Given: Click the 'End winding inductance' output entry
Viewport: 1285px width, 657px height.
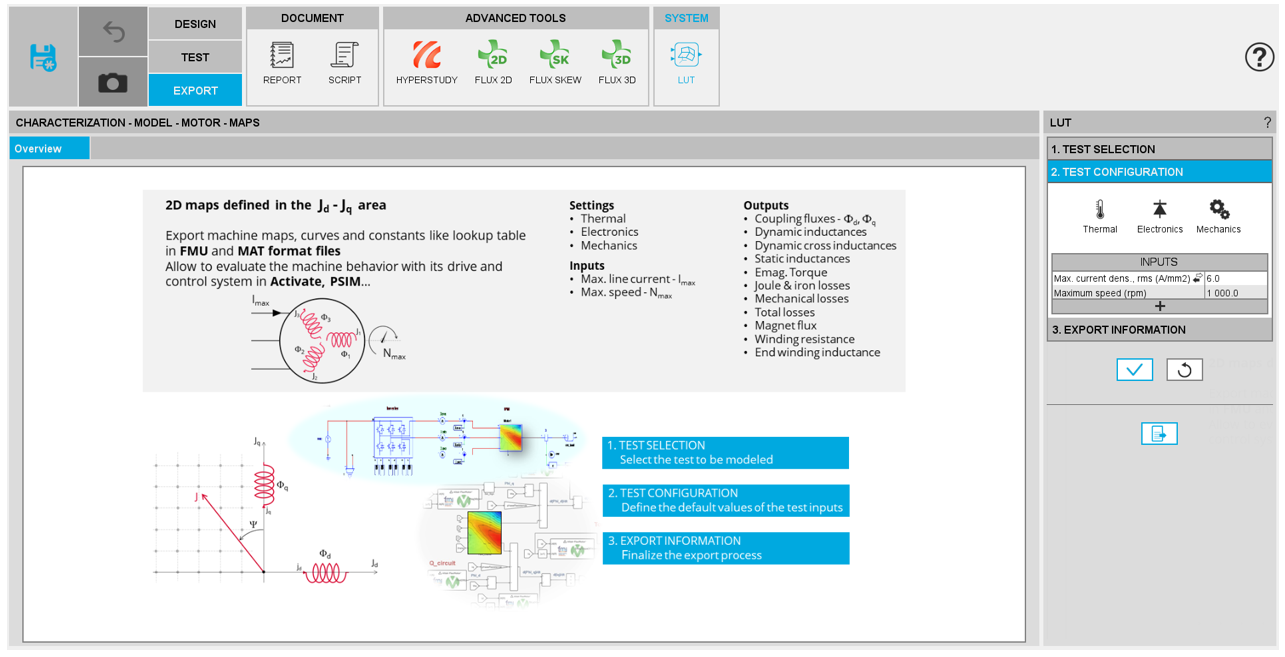Looking at the screenshot, I should [818, 352].
